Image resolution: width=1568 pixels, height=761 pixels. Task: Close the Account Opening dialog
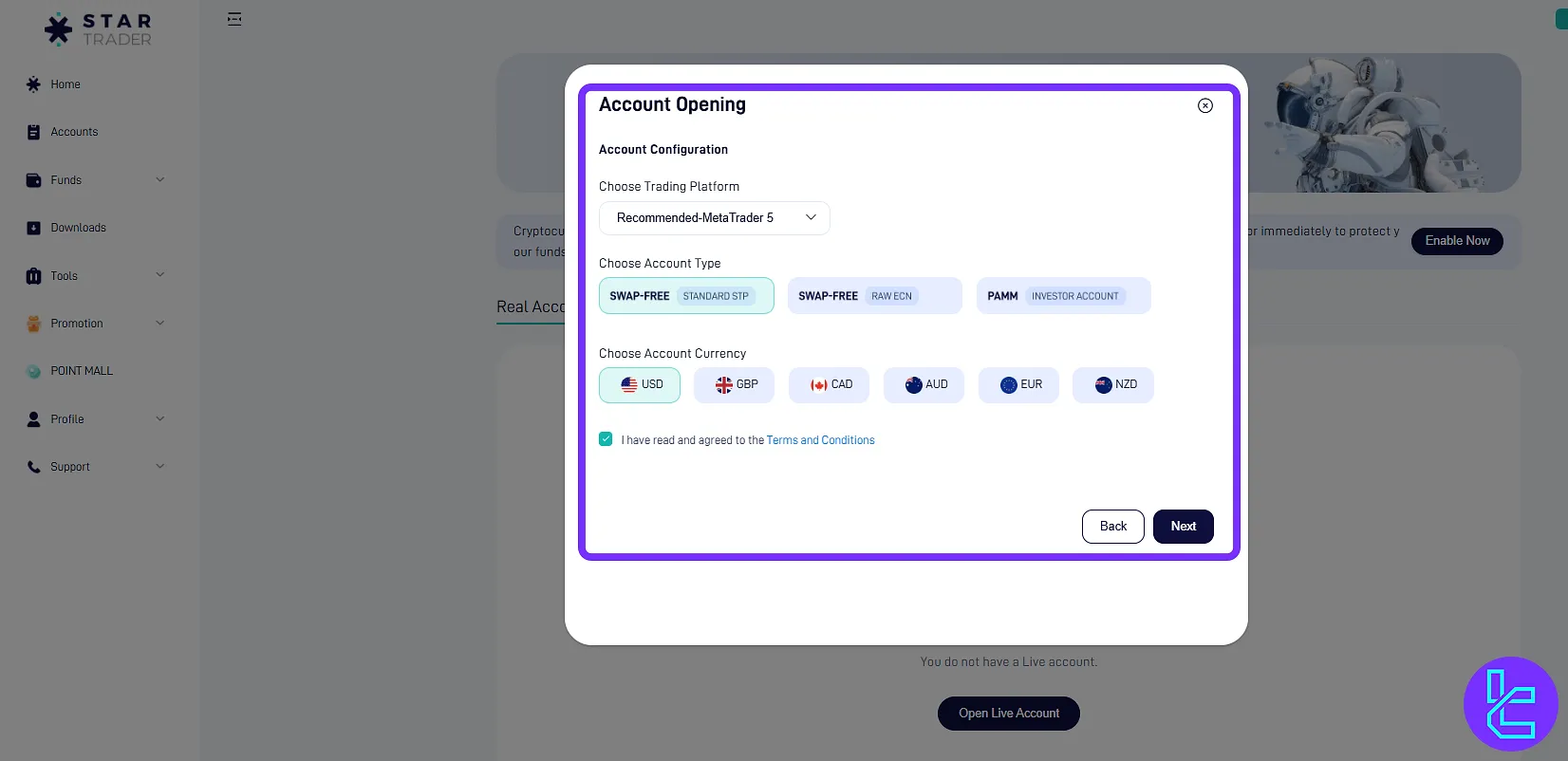pyautogui.click(x=1204, y=105)
